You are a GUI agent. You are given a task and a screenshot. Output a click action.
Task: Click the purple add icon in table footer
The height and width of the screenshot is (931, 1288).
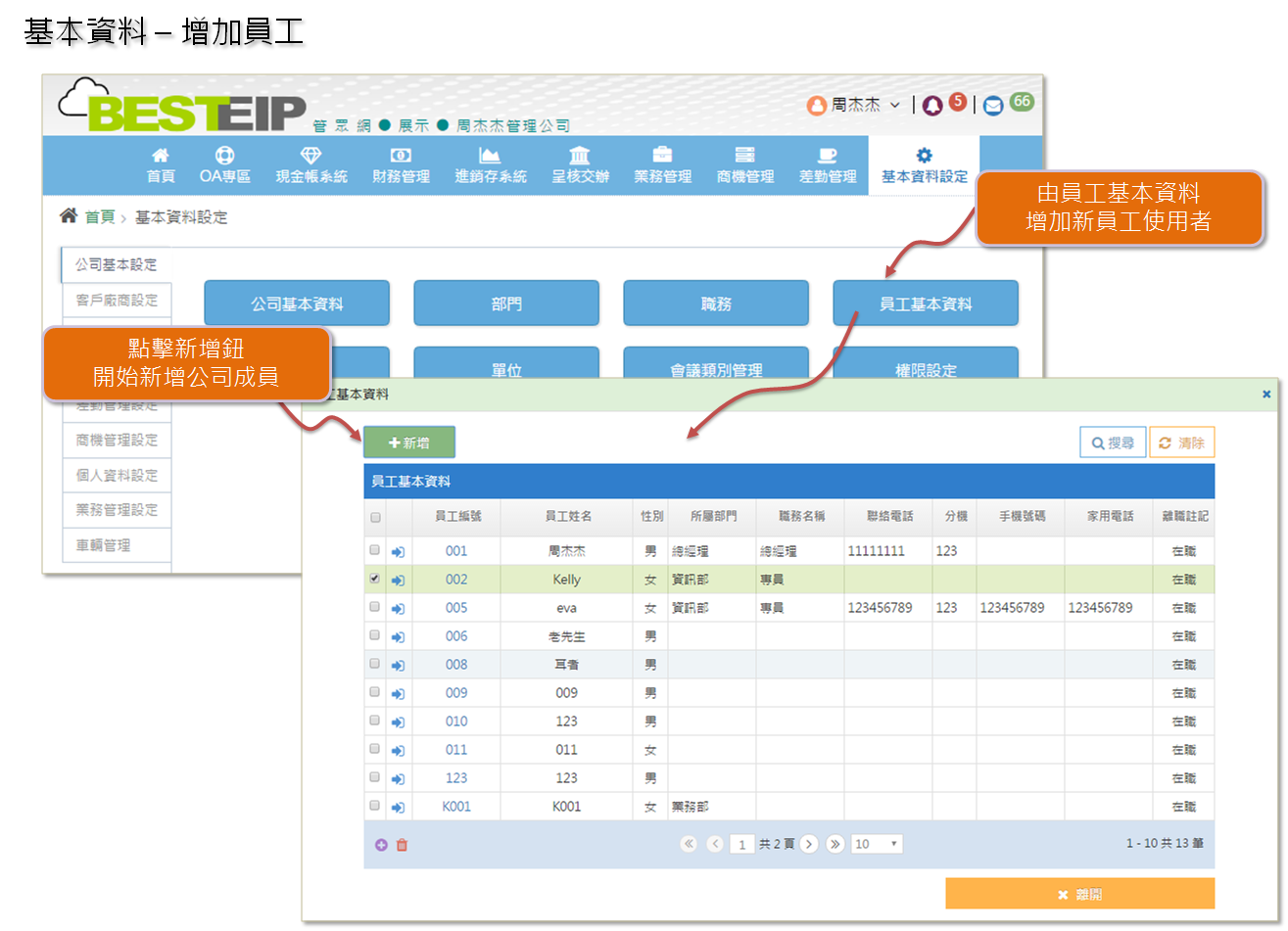381,845
